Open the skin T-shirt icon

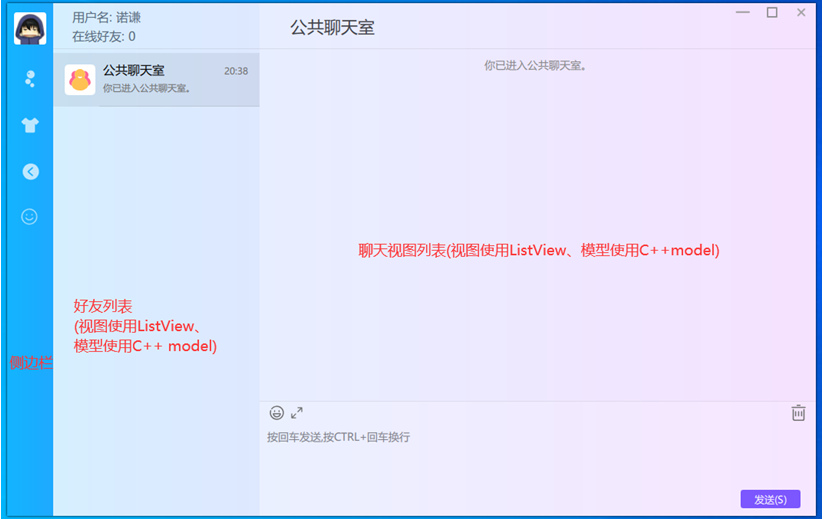coord(30,125)
